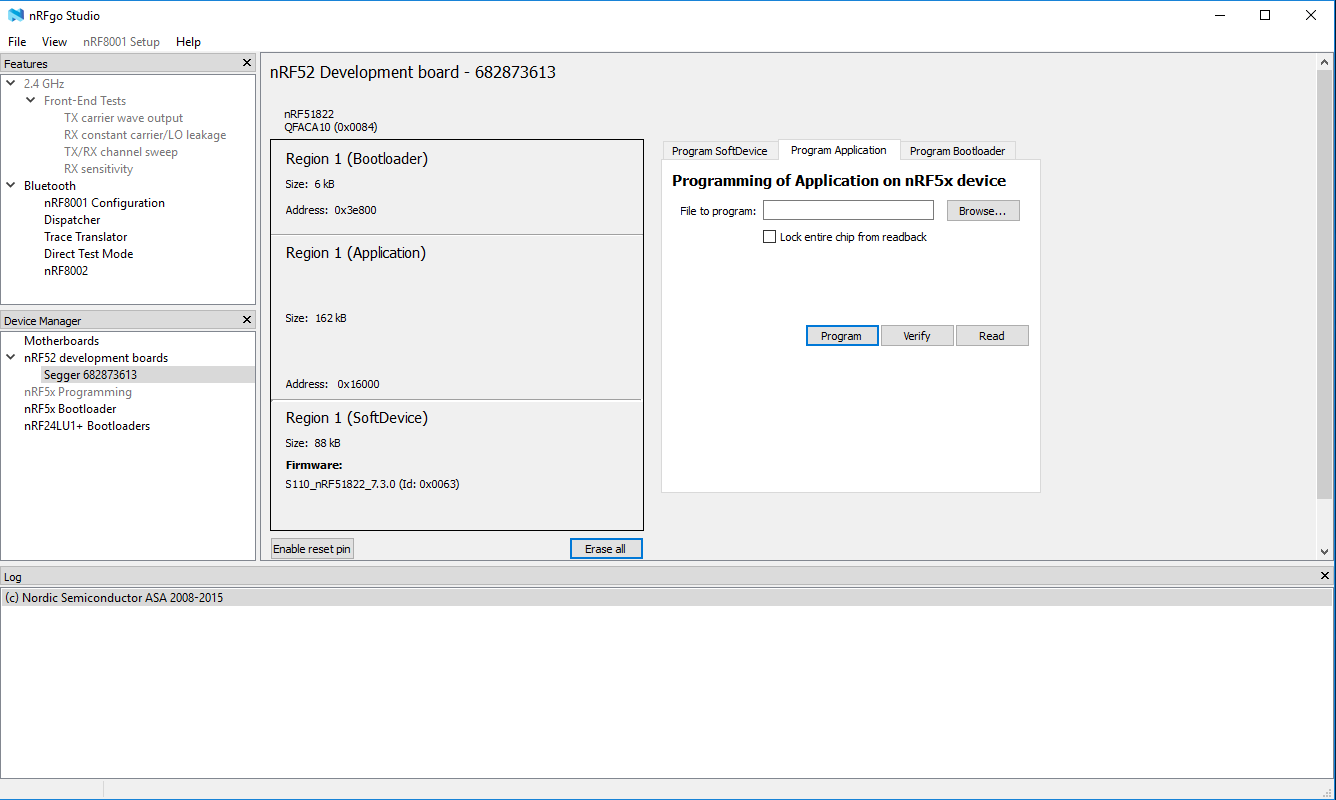The height and width of the screenshot is (800, 1336).
Task: Click the nRFgo Studio app icon
Action: pyautogui.click(x=16, y=15)
